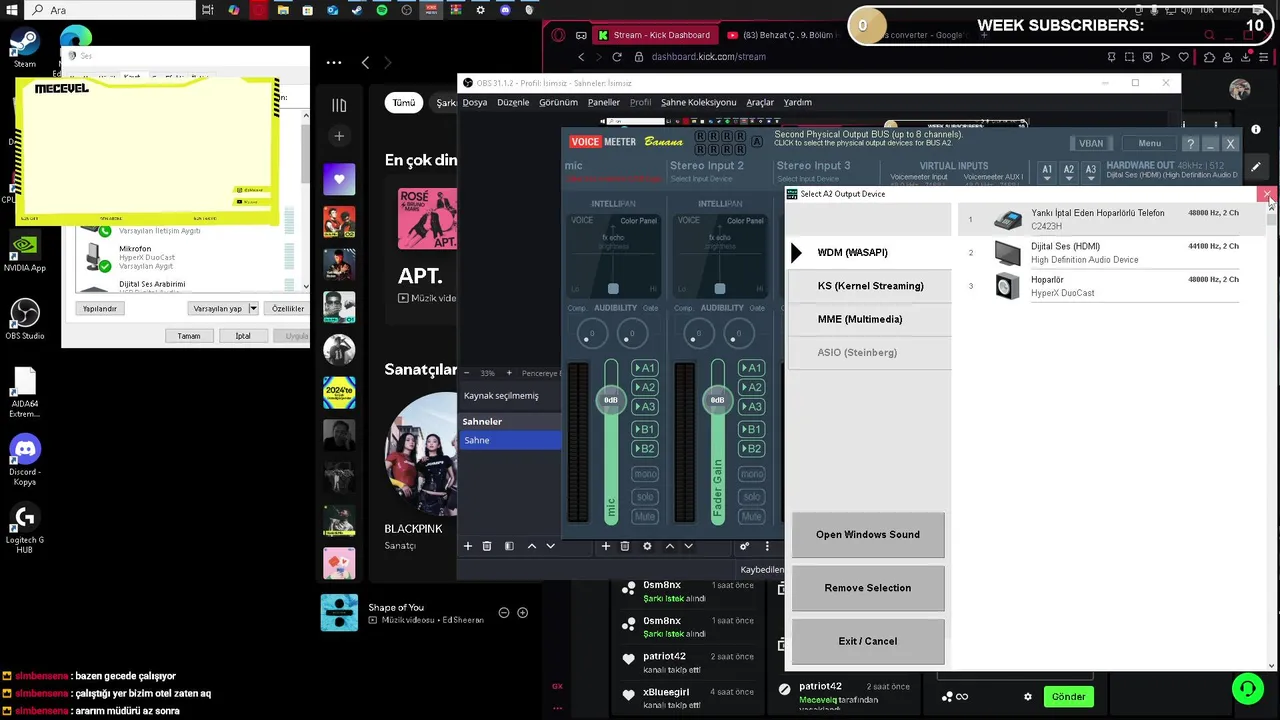Open the AIDA64 Extreme desktop shortcut
1280x720 pixels.
[x=24, y=393]
